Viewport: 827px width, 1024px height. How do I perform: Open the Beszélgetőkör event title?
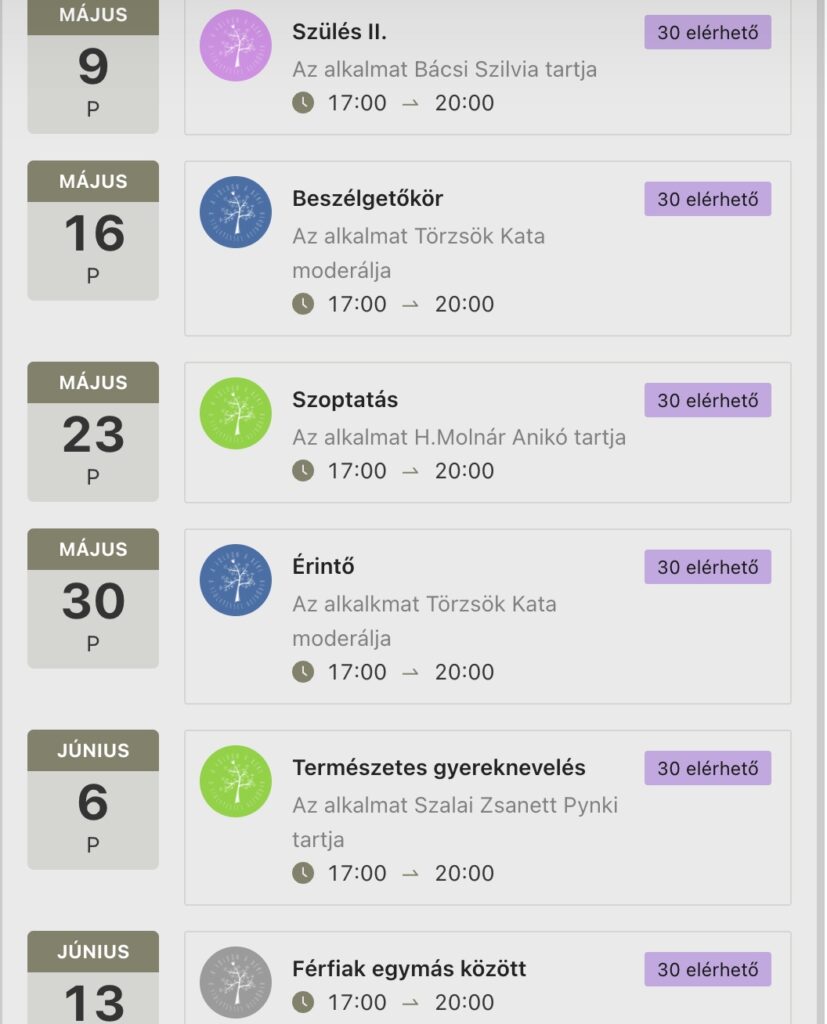tap(367, 199)
